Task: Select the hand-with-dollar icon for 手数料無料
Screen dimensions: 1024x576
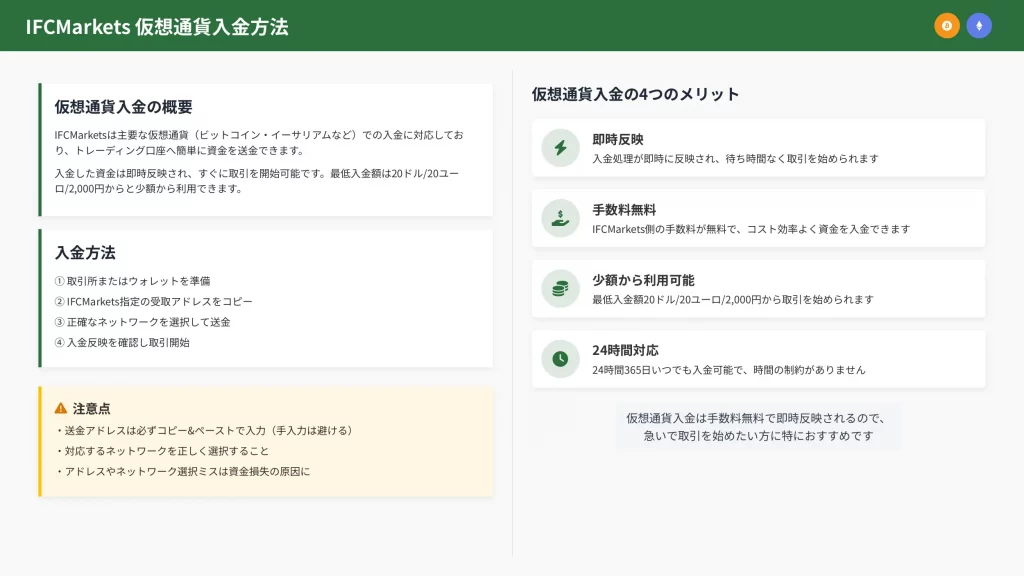Action: 560,218
